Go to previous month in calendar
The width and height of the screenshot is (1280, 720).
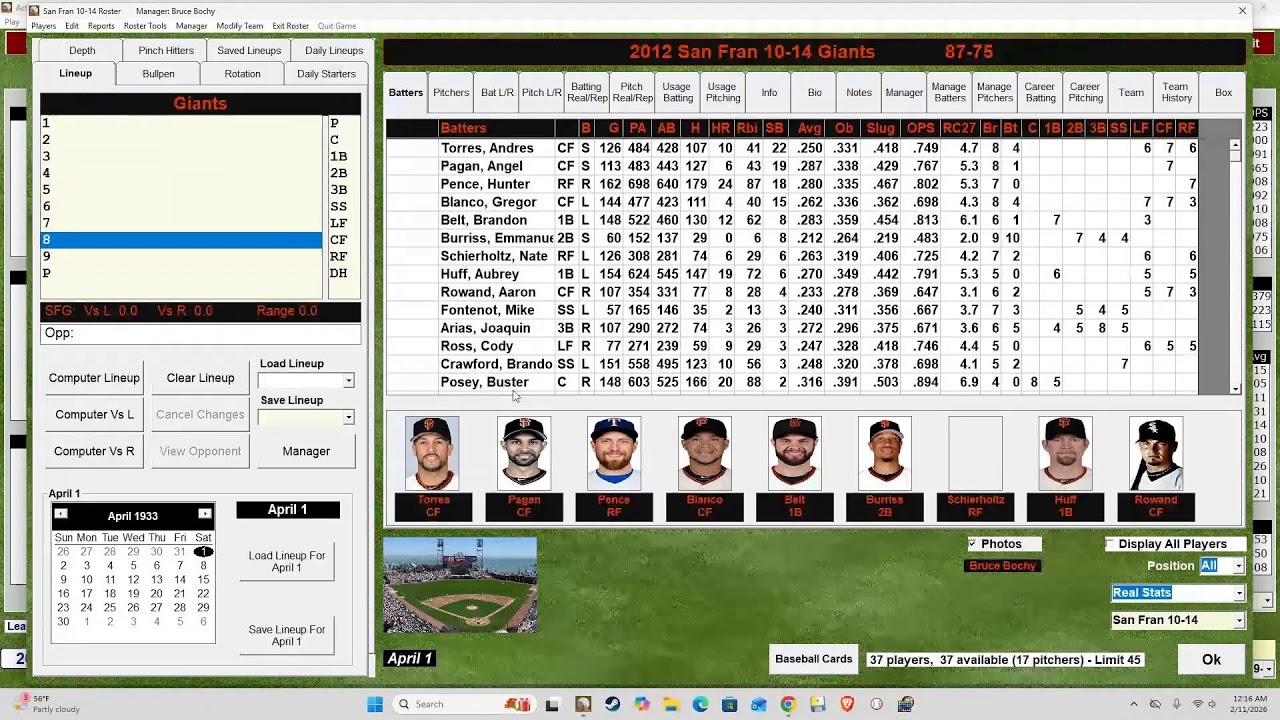click(x=61, y=514)
